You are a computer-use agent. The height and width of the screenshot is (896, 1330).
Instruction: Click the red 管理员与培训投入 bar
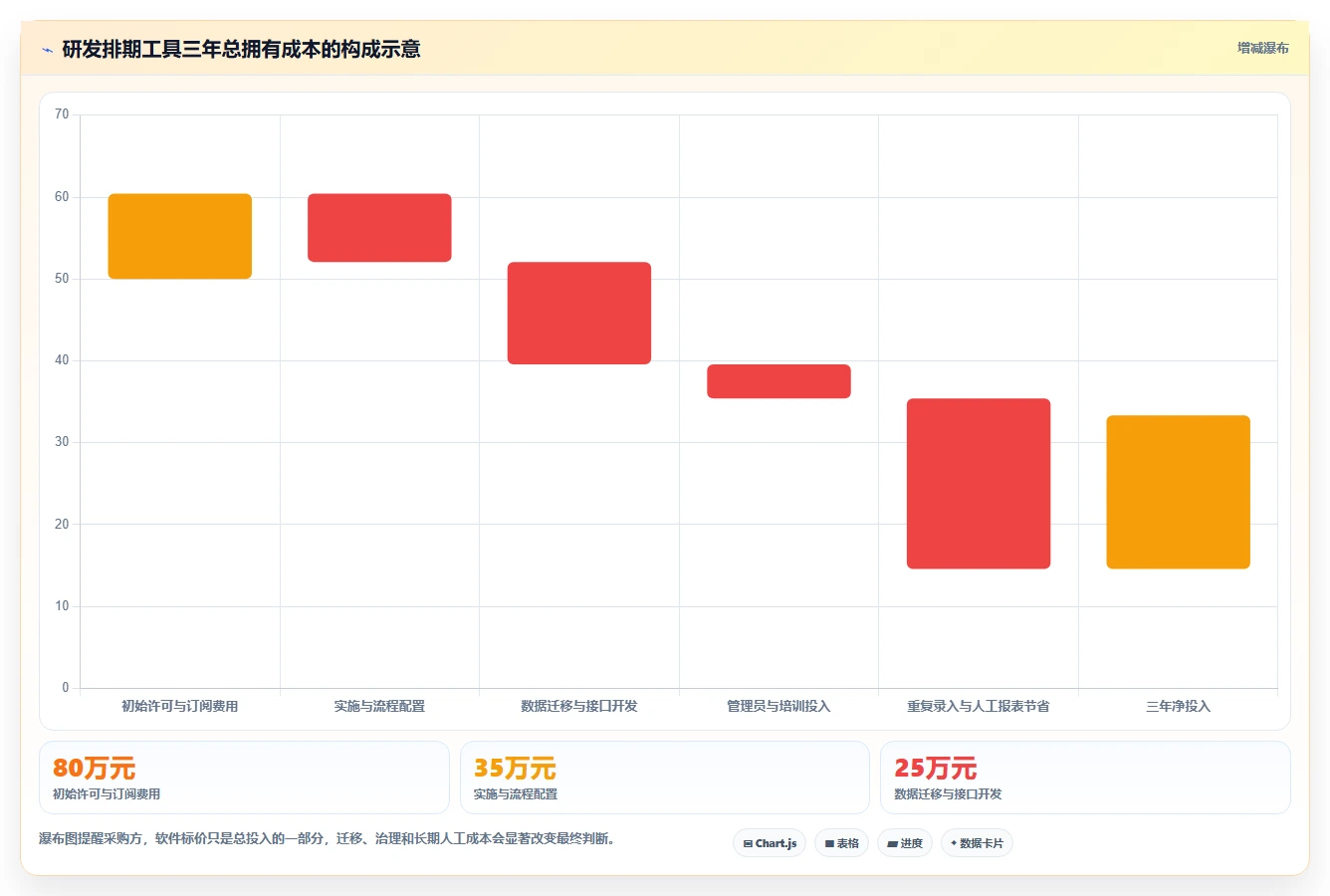[x=778, y=381]
